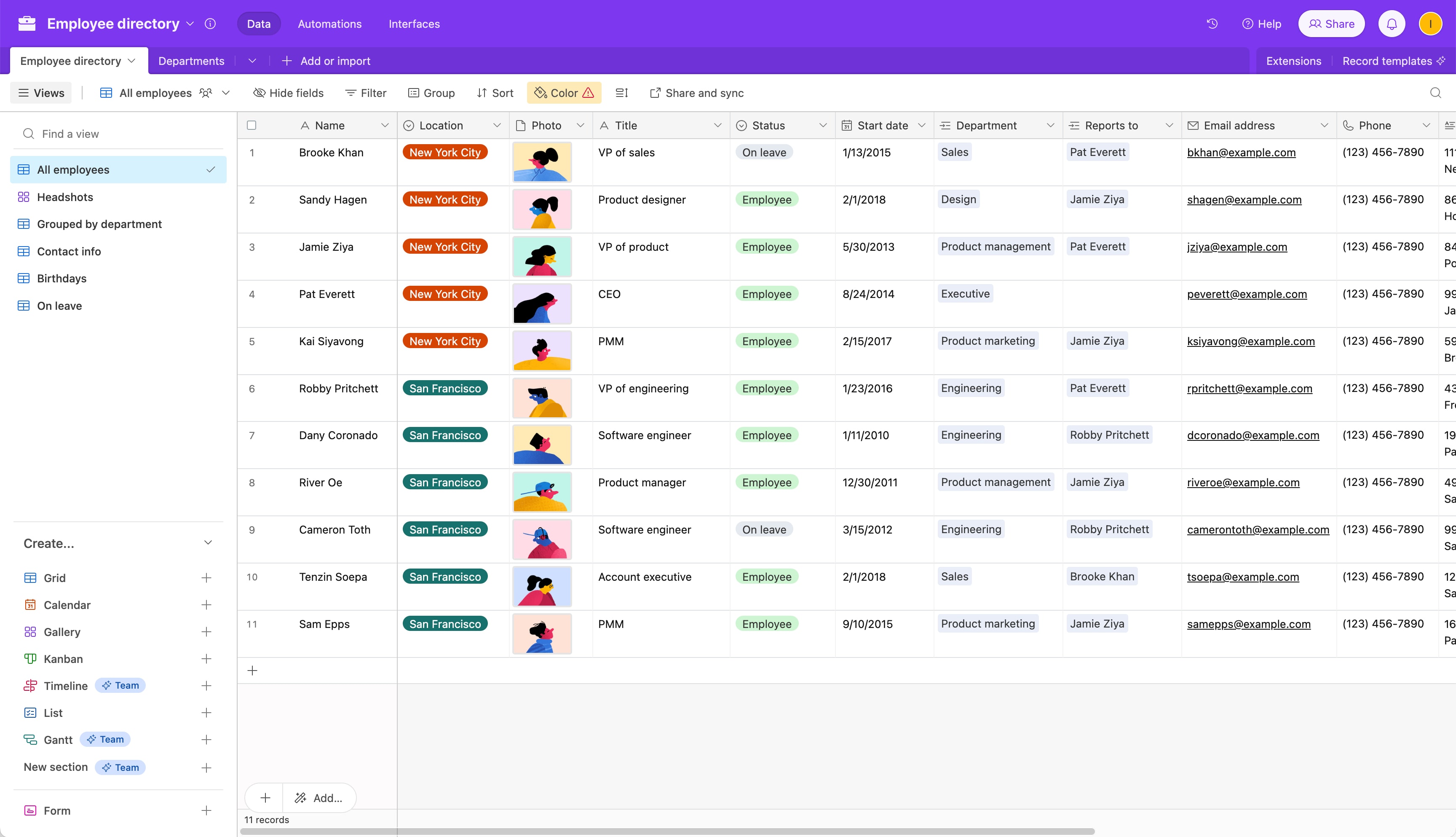Open base snapshot history icon
This screenshot has height=837, width=1456.
click(1212, 24)
